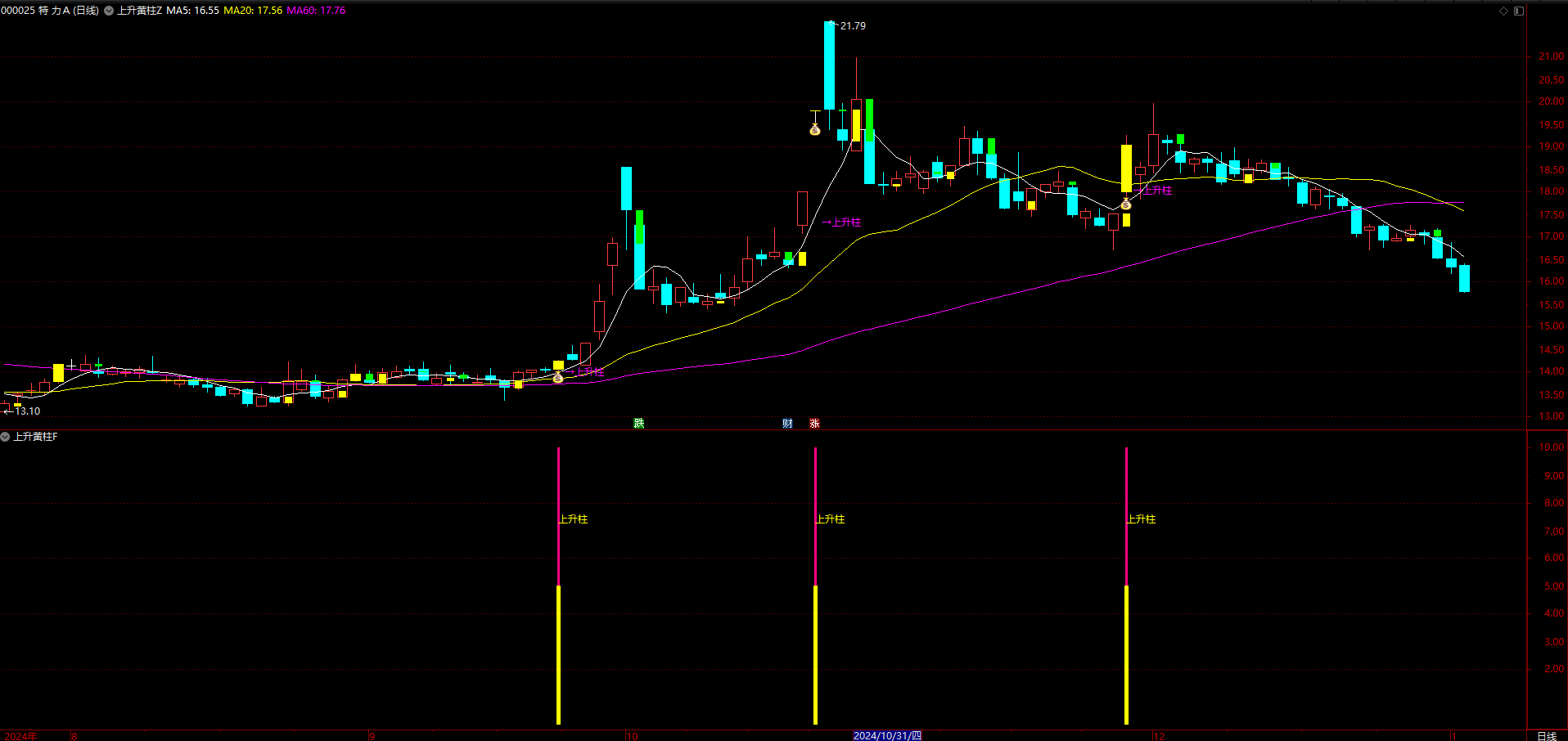Viewport: 1568px width, 741px height.
Task: Click the 5.00 sub-chart axis label
Action: [x=1554, y=586]
